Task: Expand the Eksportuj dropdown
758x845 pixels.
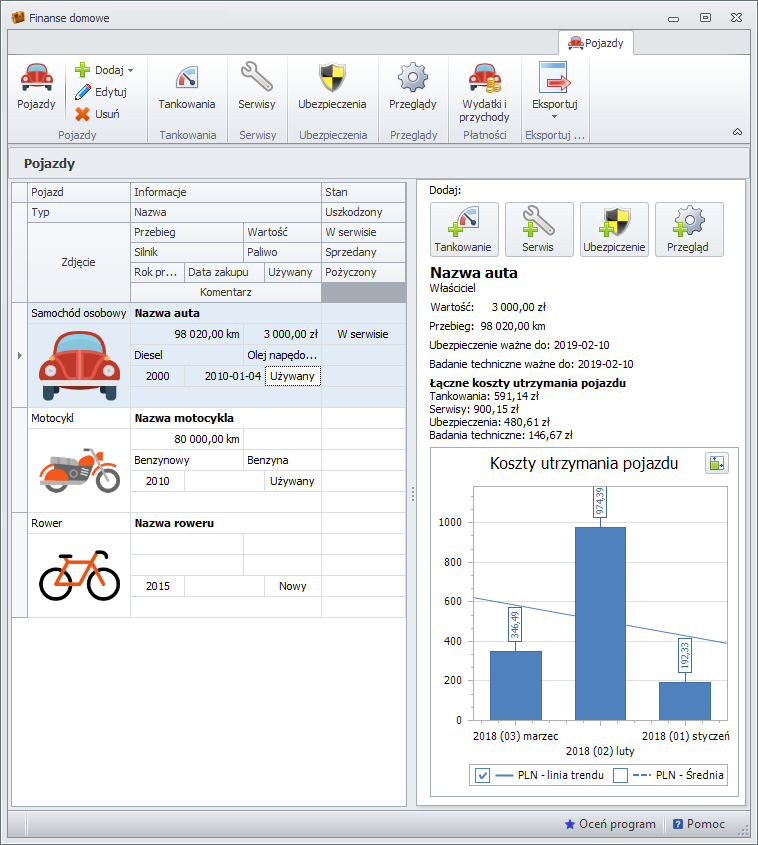Action: (554, 117)
